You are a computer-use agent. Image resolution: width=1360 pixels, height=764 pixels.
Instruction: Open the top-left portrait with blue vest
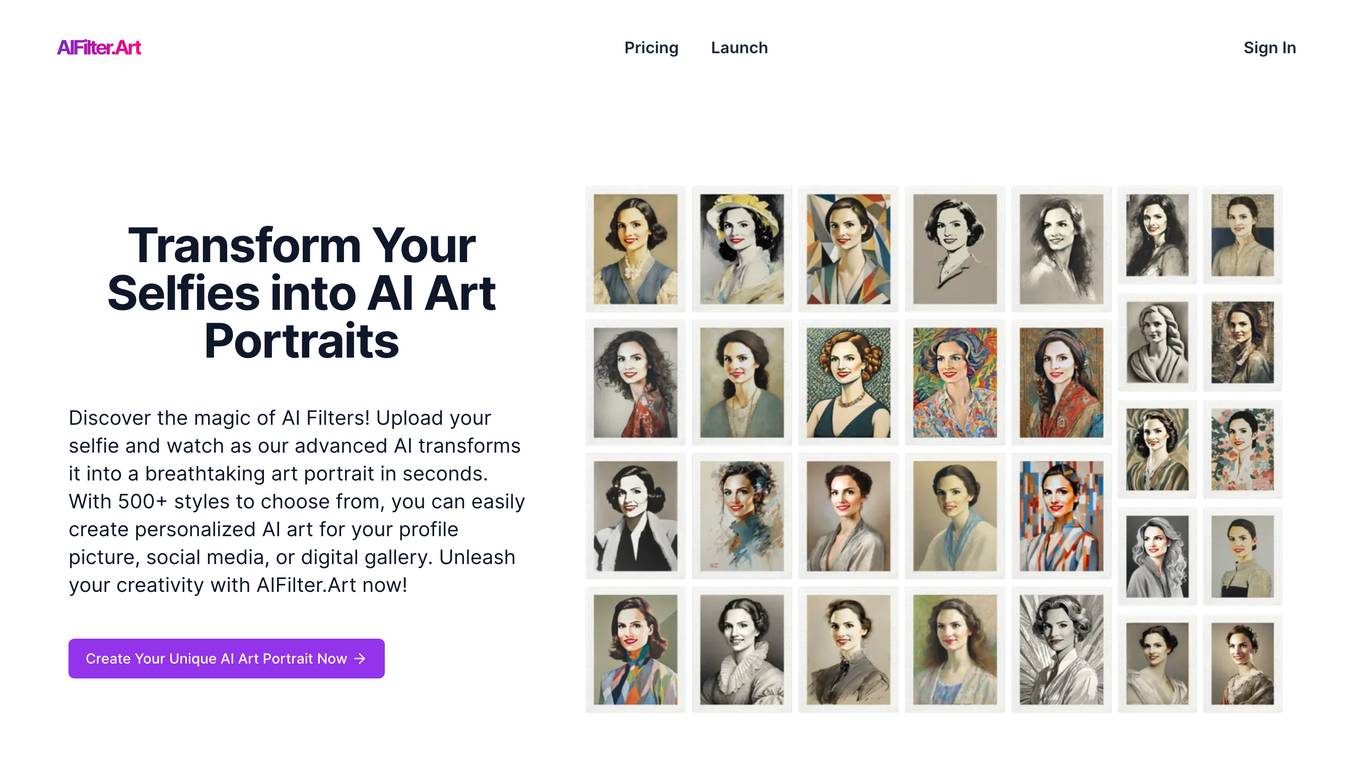click(635, 248)
